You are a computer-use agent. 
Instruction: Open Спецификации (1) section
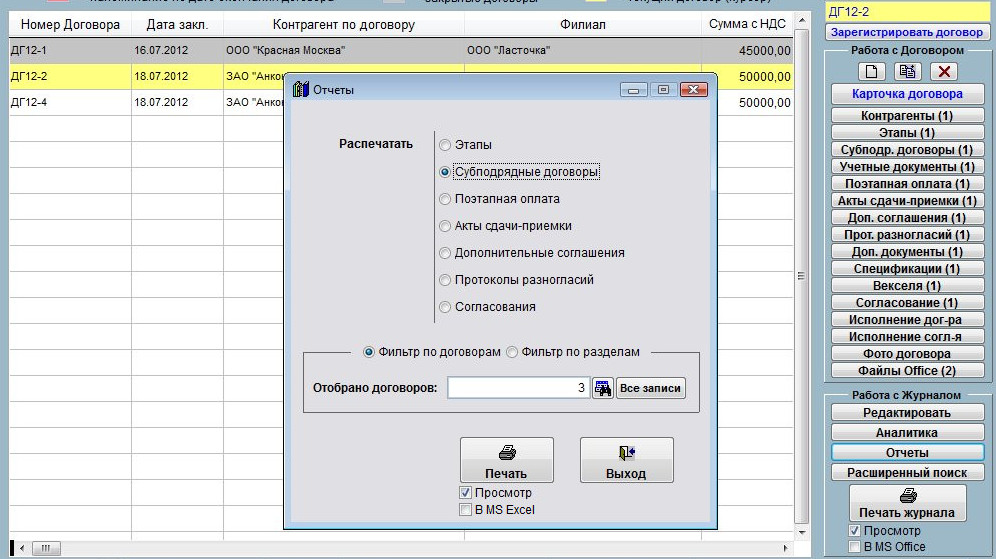pos(907,269)
